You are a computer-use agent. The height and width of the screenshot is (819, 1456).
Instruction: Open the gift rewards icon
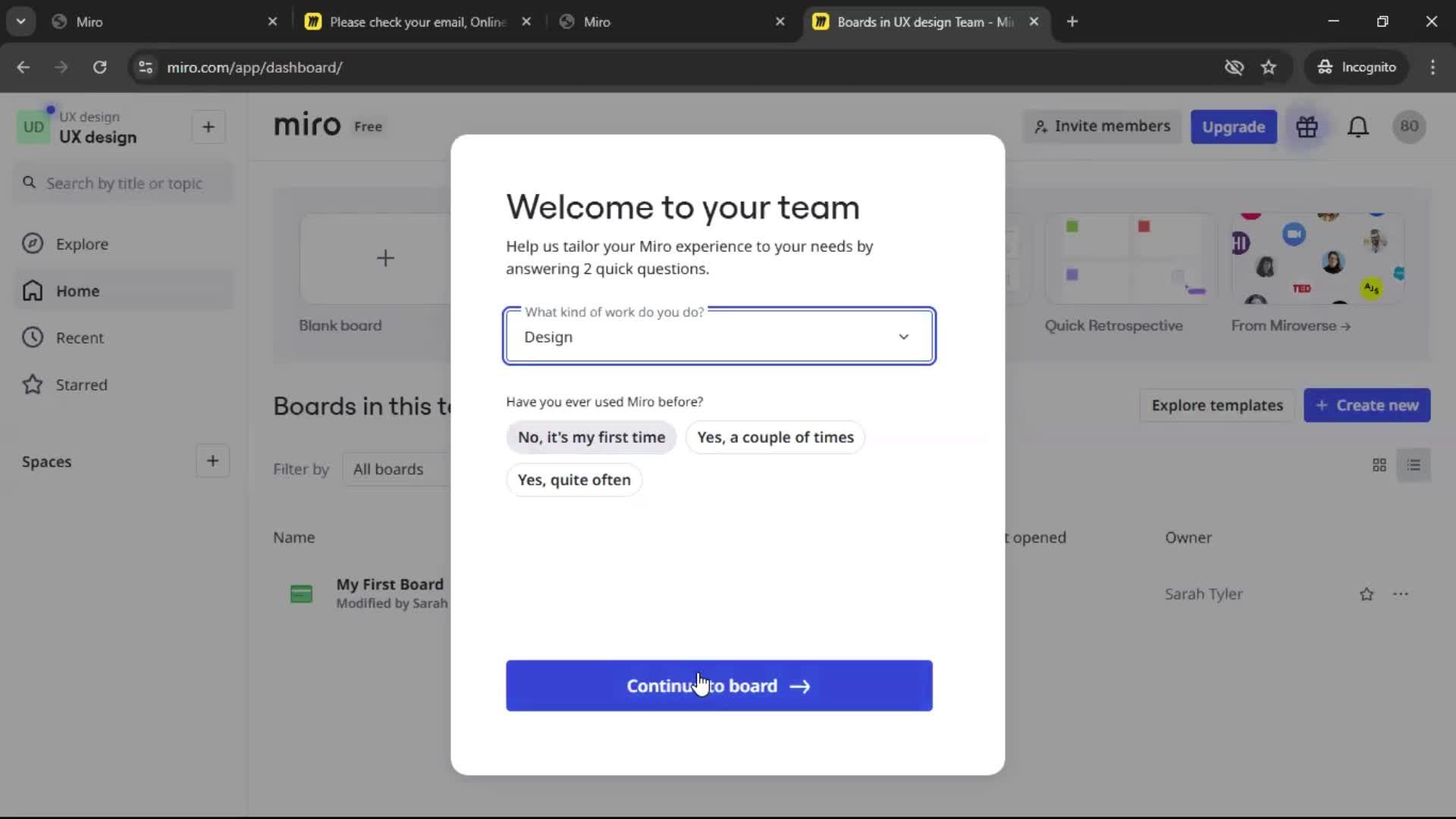(1307, 127)
